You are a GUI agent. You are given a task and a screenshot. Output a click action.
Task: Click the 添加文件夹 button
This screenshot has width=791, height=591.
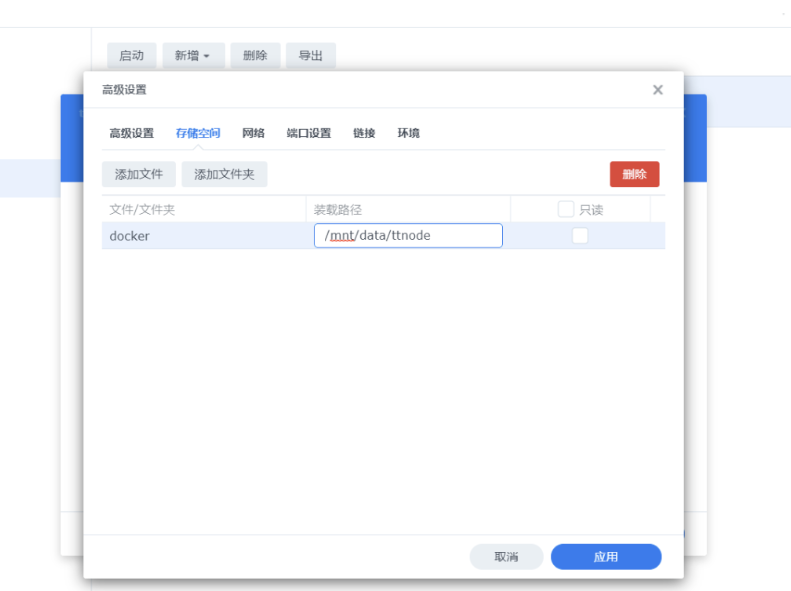pos(224,174)
